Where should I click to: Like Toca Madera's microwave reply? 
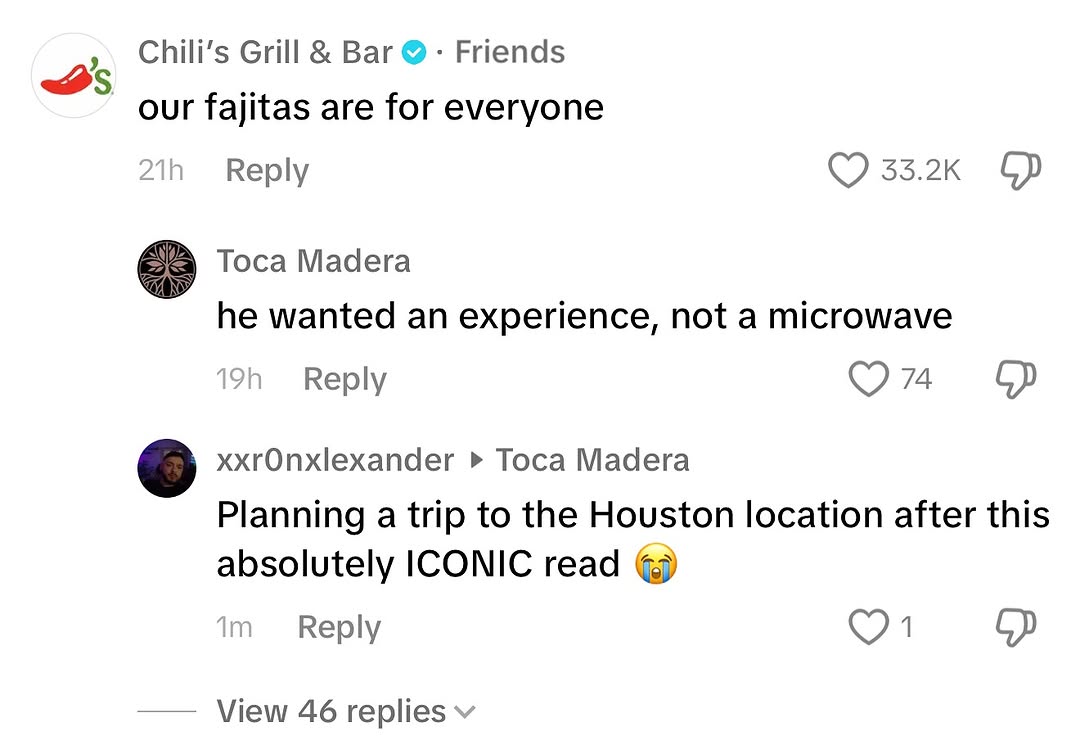pyautogui.click(x=868, y=379)
